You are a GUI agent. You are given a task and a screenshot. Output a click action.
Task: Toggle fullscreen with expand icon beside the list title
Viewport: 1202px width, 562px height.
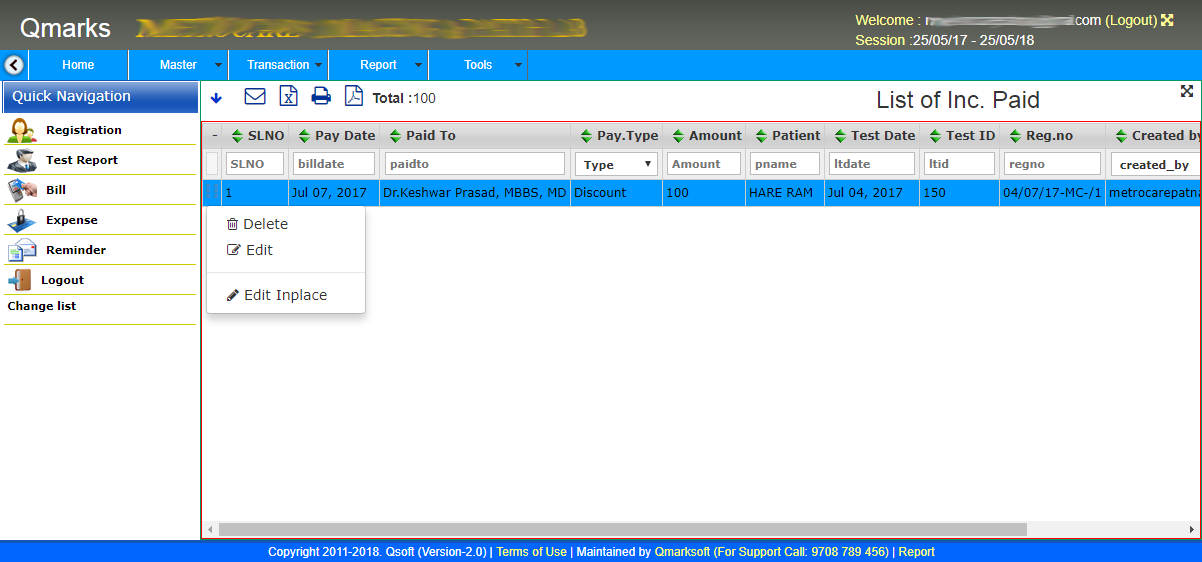click(1187, 91)
